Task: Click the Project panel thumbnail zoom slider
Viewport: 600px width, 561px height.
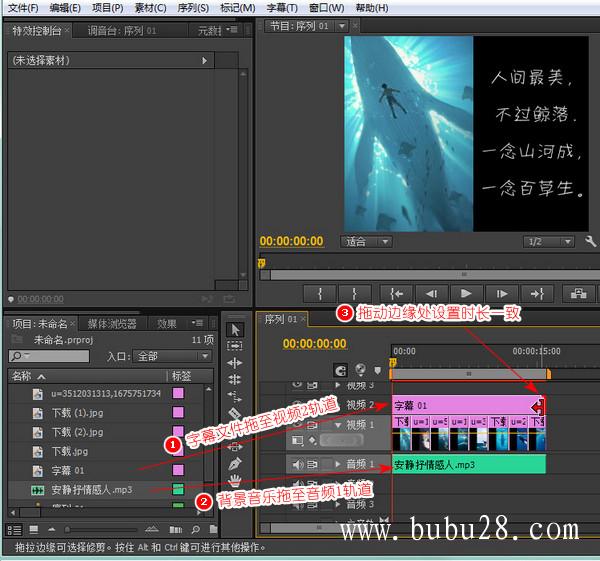Action: [x=101, y=530]
